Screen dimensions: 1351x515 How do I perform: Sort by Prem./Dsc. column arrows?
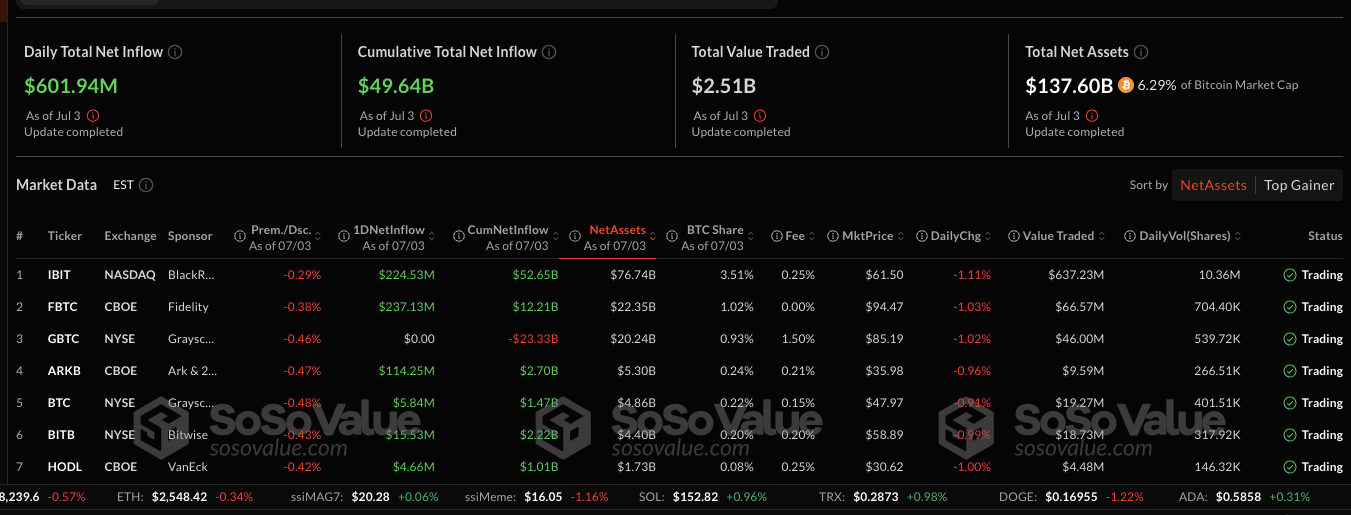pos(317,236)
